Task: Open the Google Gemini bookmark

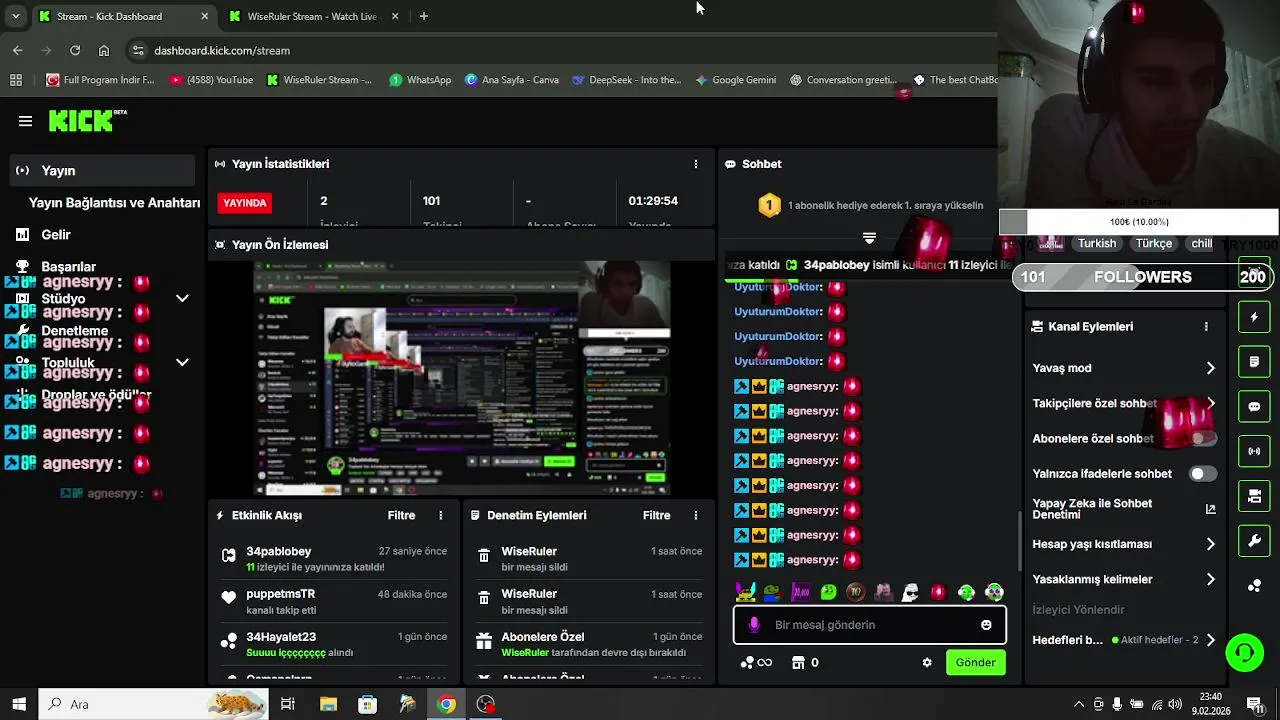Action: pyautogui.click(x=736, y=80)
